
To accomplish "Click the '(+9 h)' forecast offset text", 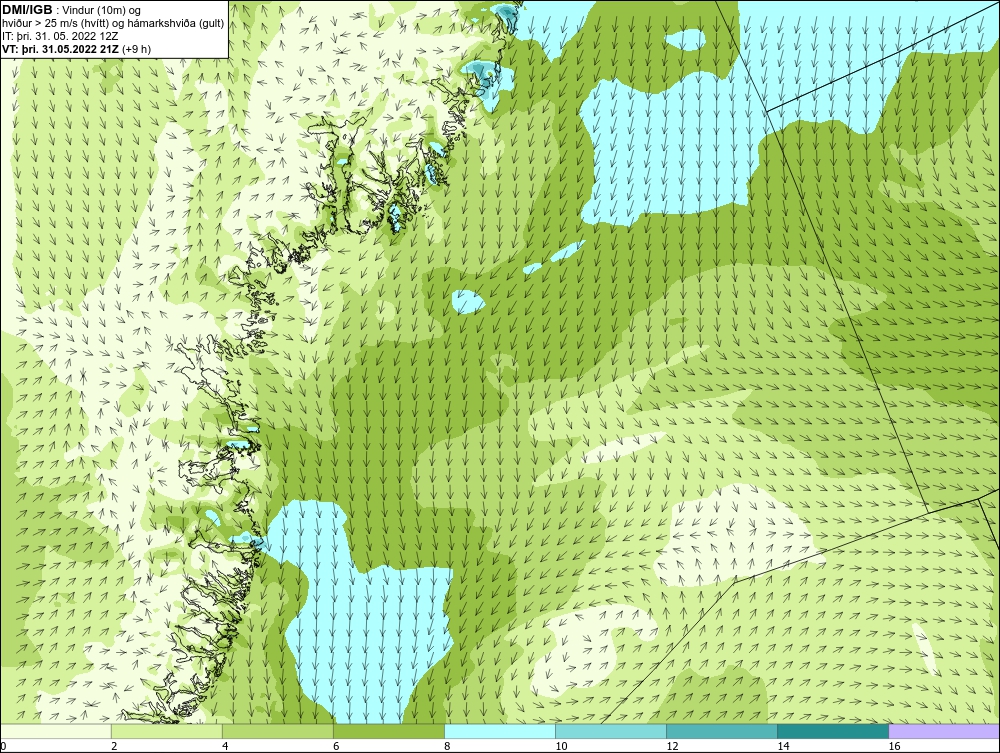I will click(x=135, y=49).
